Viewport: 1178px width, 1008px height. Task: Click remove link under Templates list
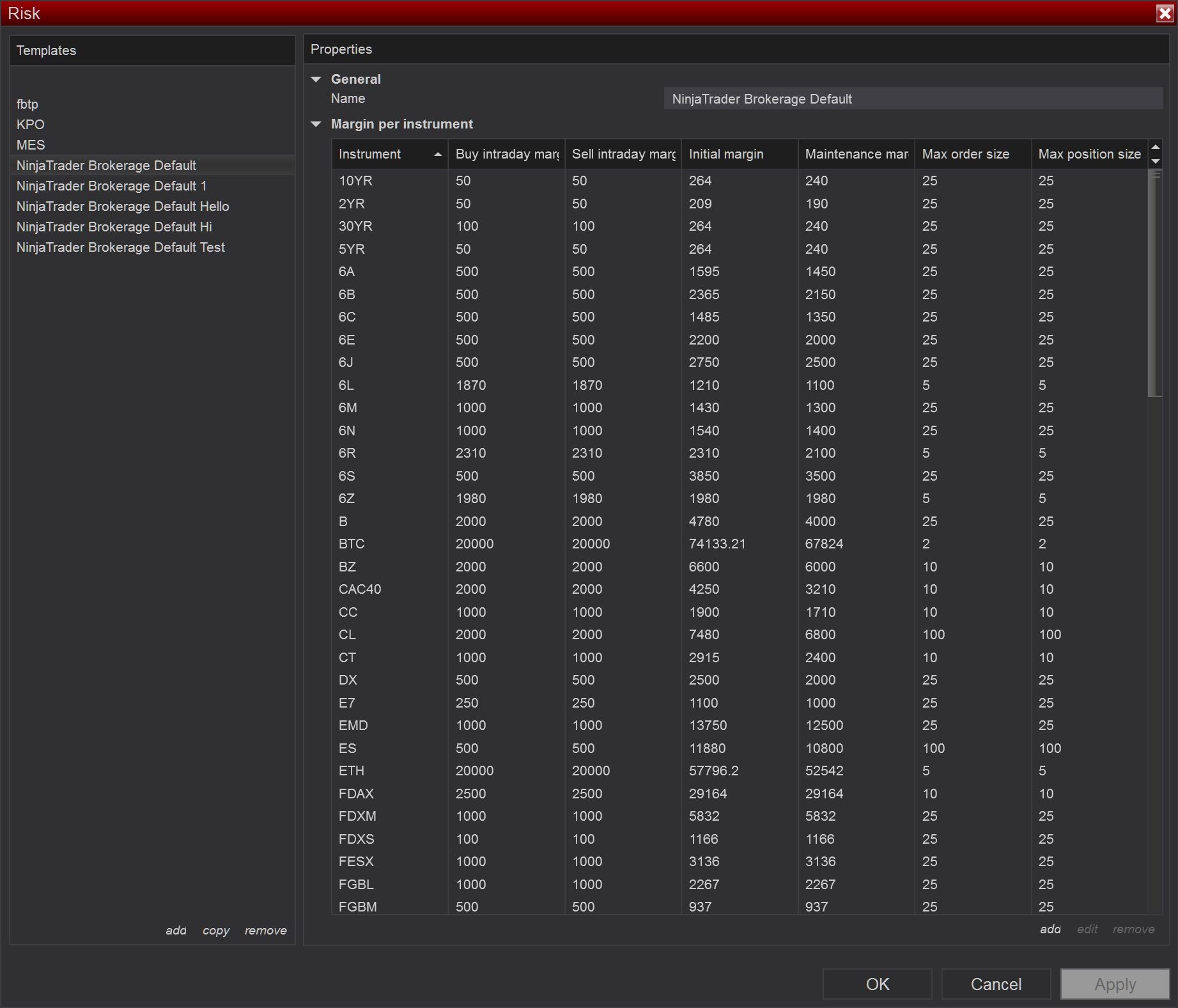tap(266, 931)
